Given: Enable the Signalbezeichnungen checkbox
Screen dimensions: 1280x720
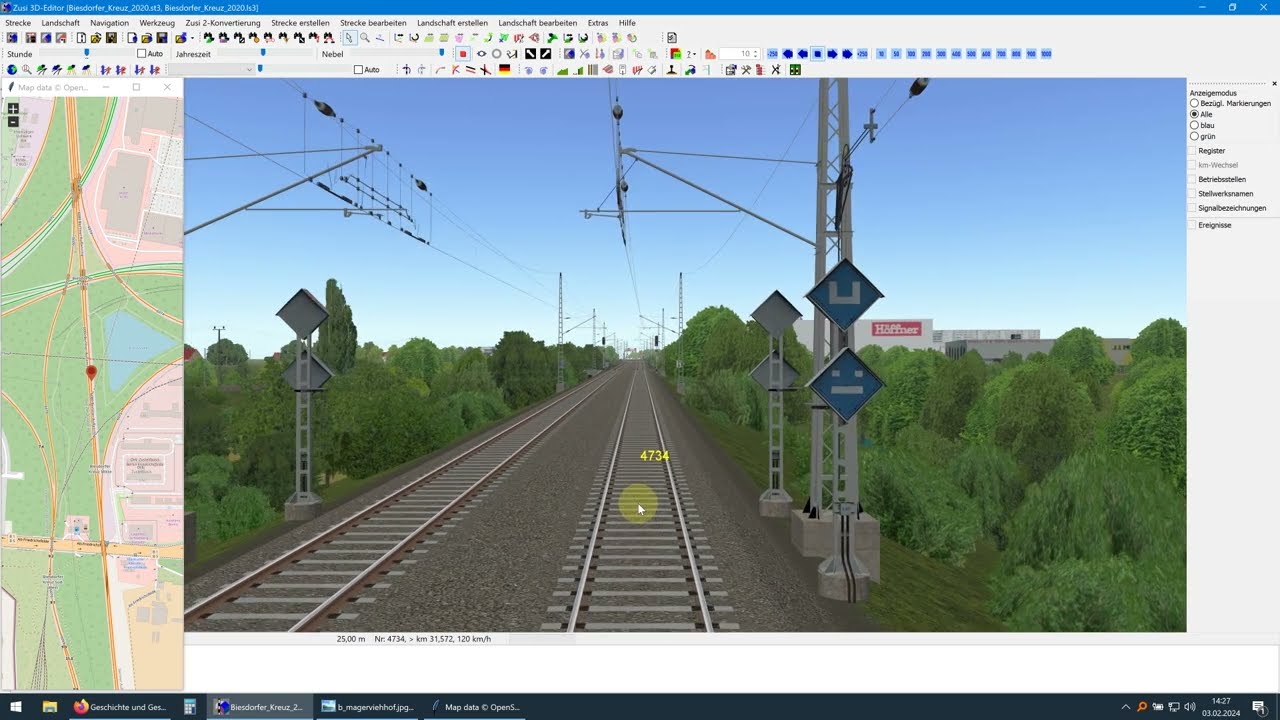Looking at the screenshot, I should tap(1193, 208).
